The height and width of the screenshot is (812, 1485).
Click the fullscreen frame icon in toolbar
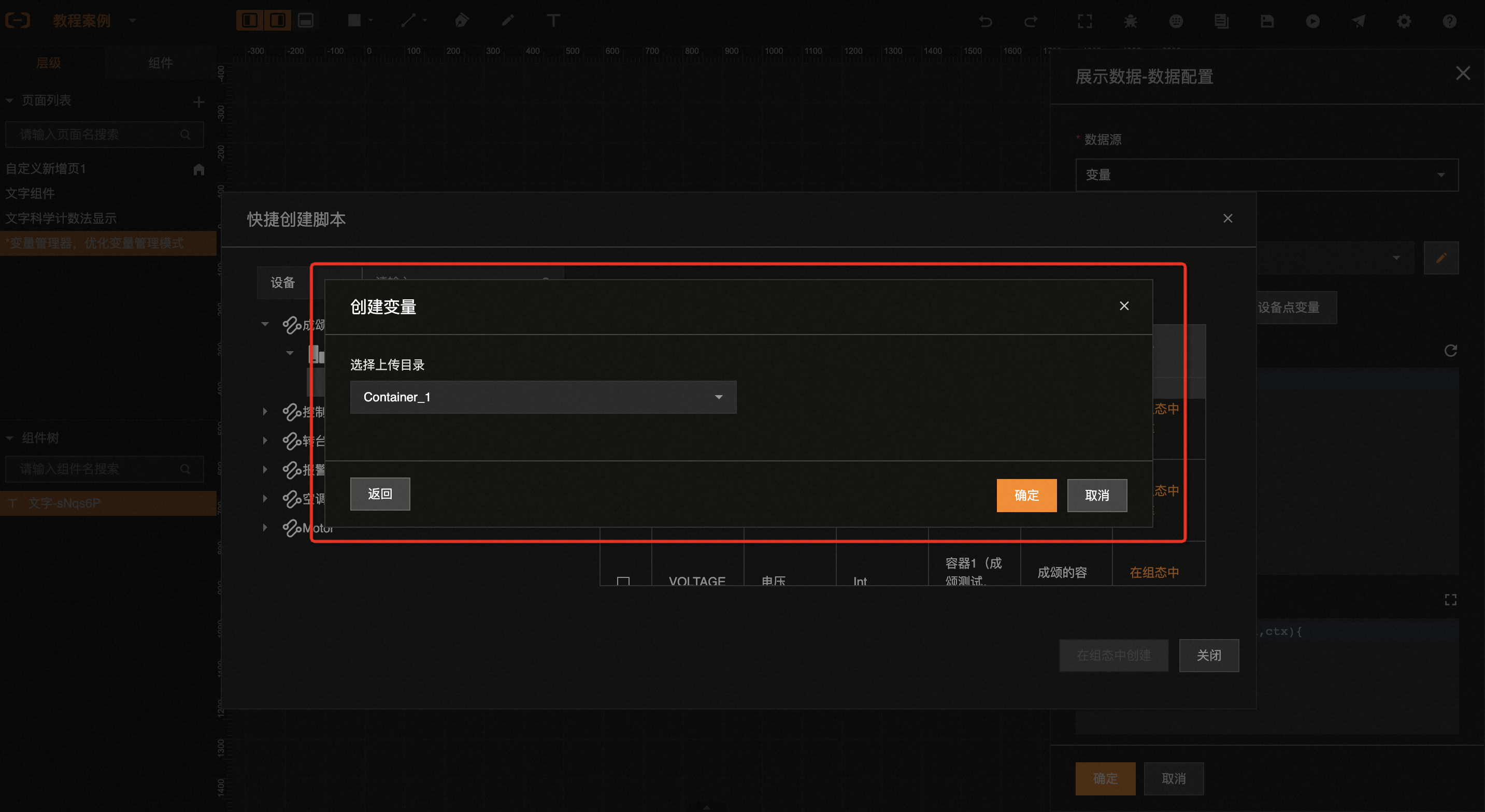pos(1084,21)
